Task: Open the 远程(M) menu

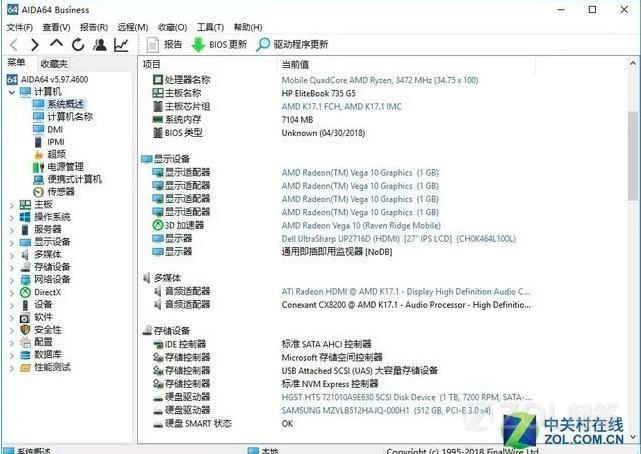Action: 133,27
